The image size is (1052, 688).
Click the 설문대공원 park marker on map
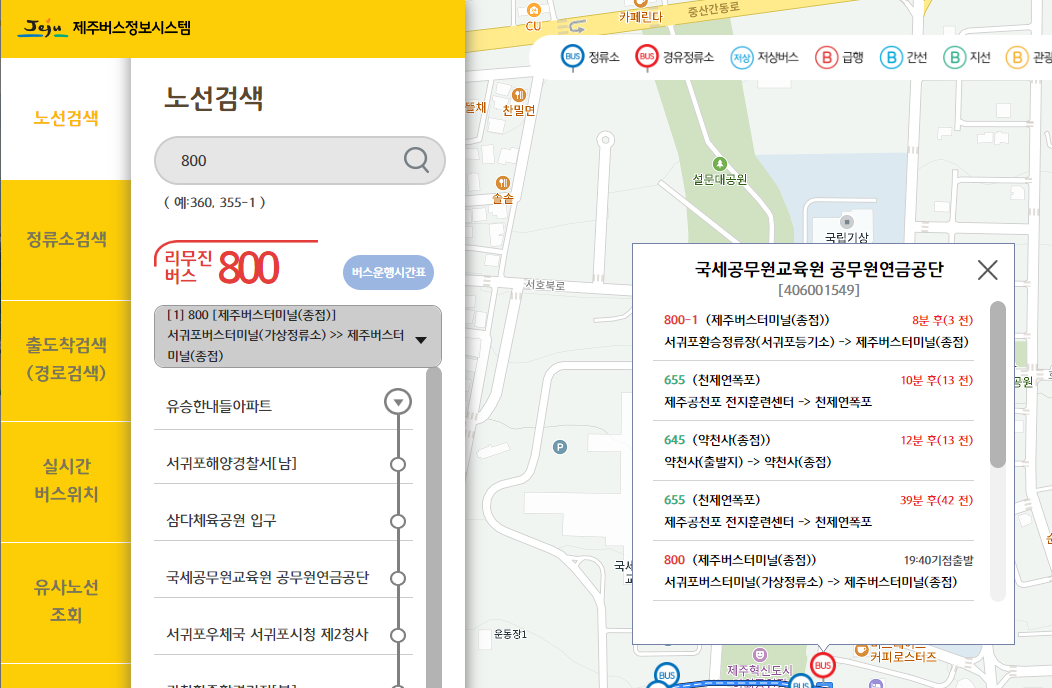tap(719, 164)
